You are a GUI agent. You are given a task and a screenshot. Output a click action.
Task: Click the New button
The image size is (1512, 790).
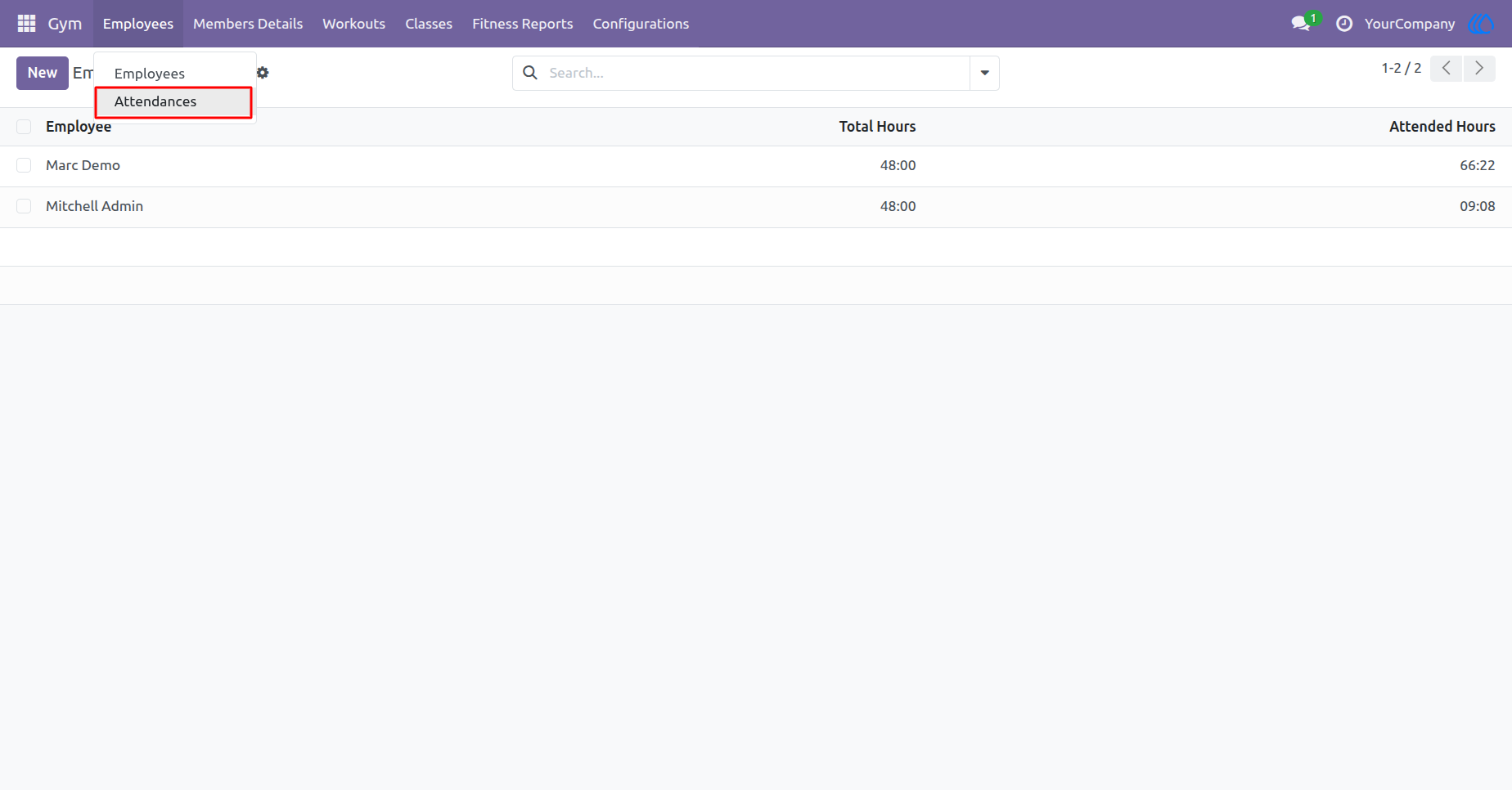pos(43,73)
